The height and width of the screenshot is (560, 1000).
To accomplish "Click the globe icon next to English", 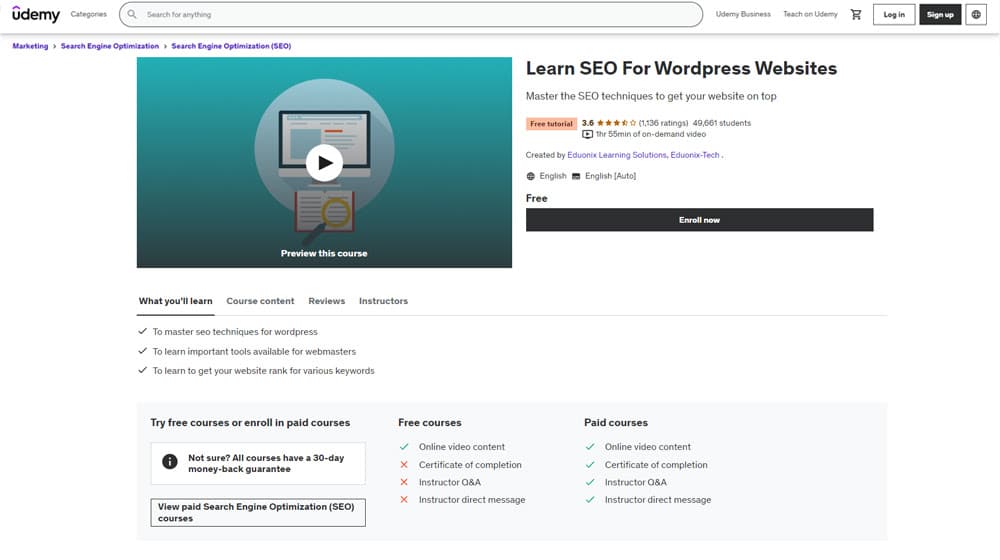I will pyautogui.click(x=531, y=176).
